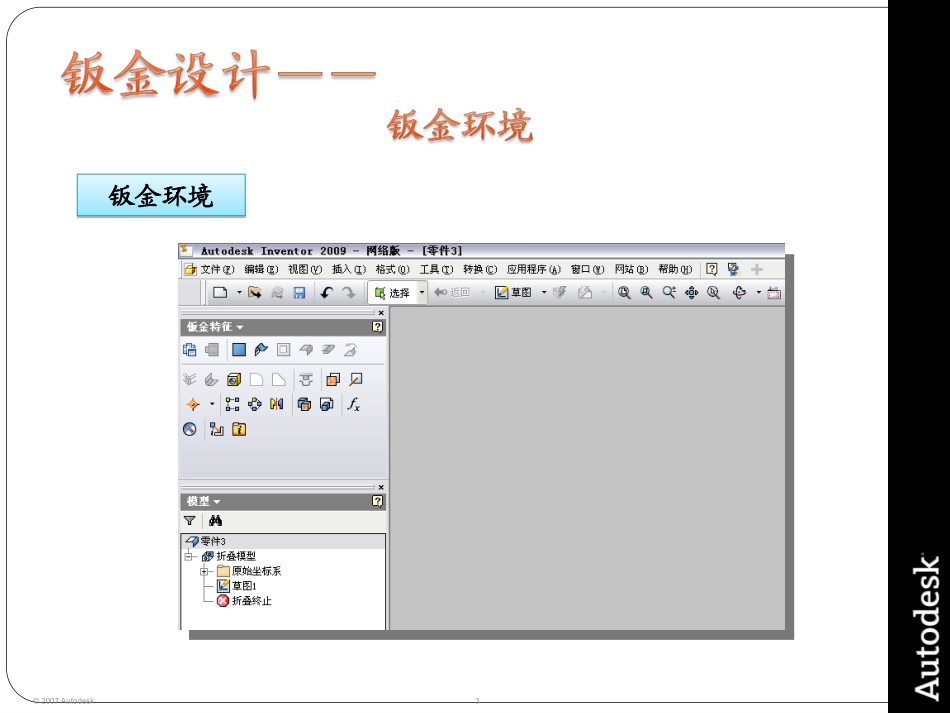Click the Corner Chamfer icon
The width and height of the screenshot is (950, 713).
(278, 380)
